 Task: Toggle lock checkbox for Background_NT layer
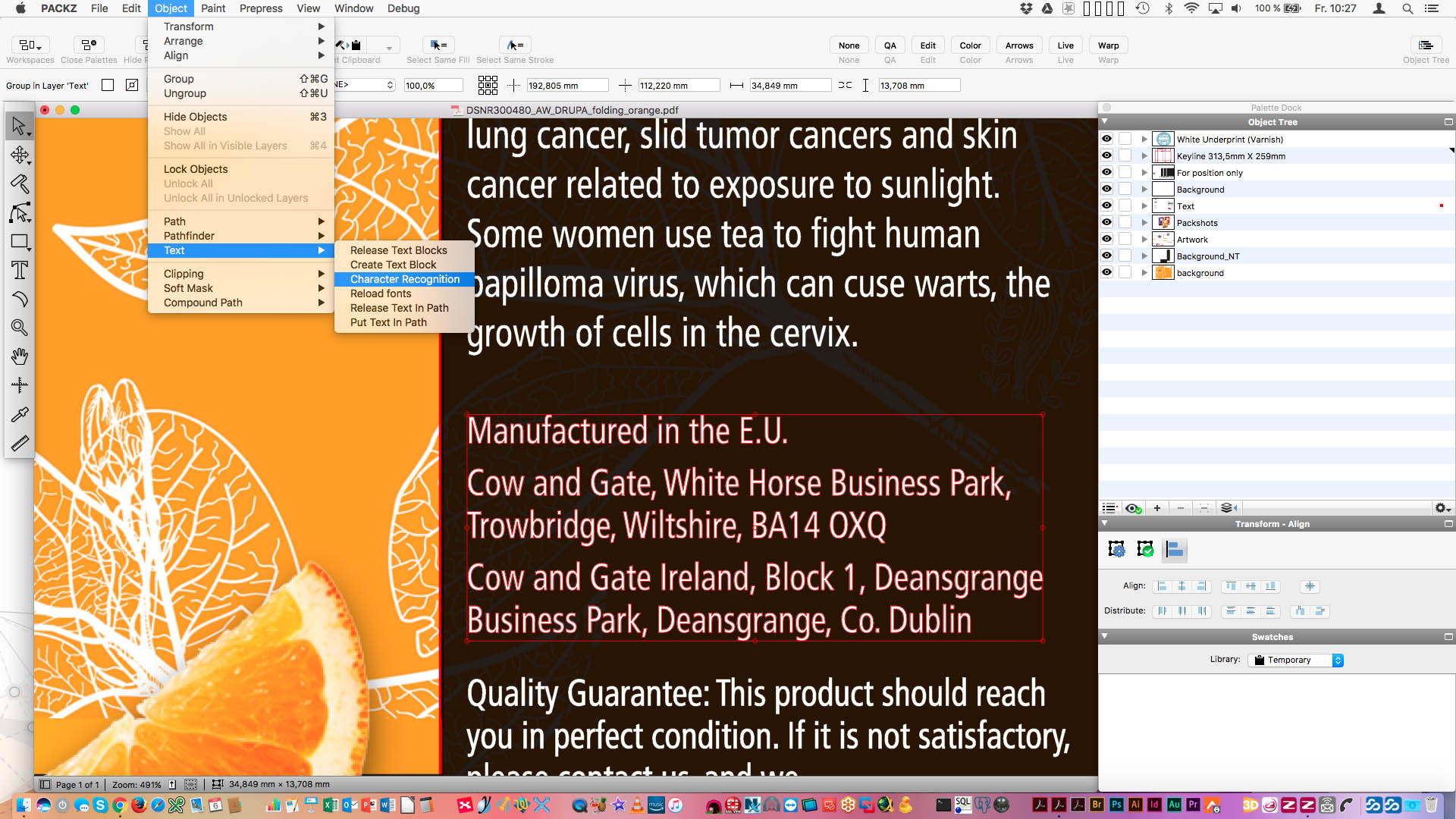pyautogui.click(x=1125, y=256)
